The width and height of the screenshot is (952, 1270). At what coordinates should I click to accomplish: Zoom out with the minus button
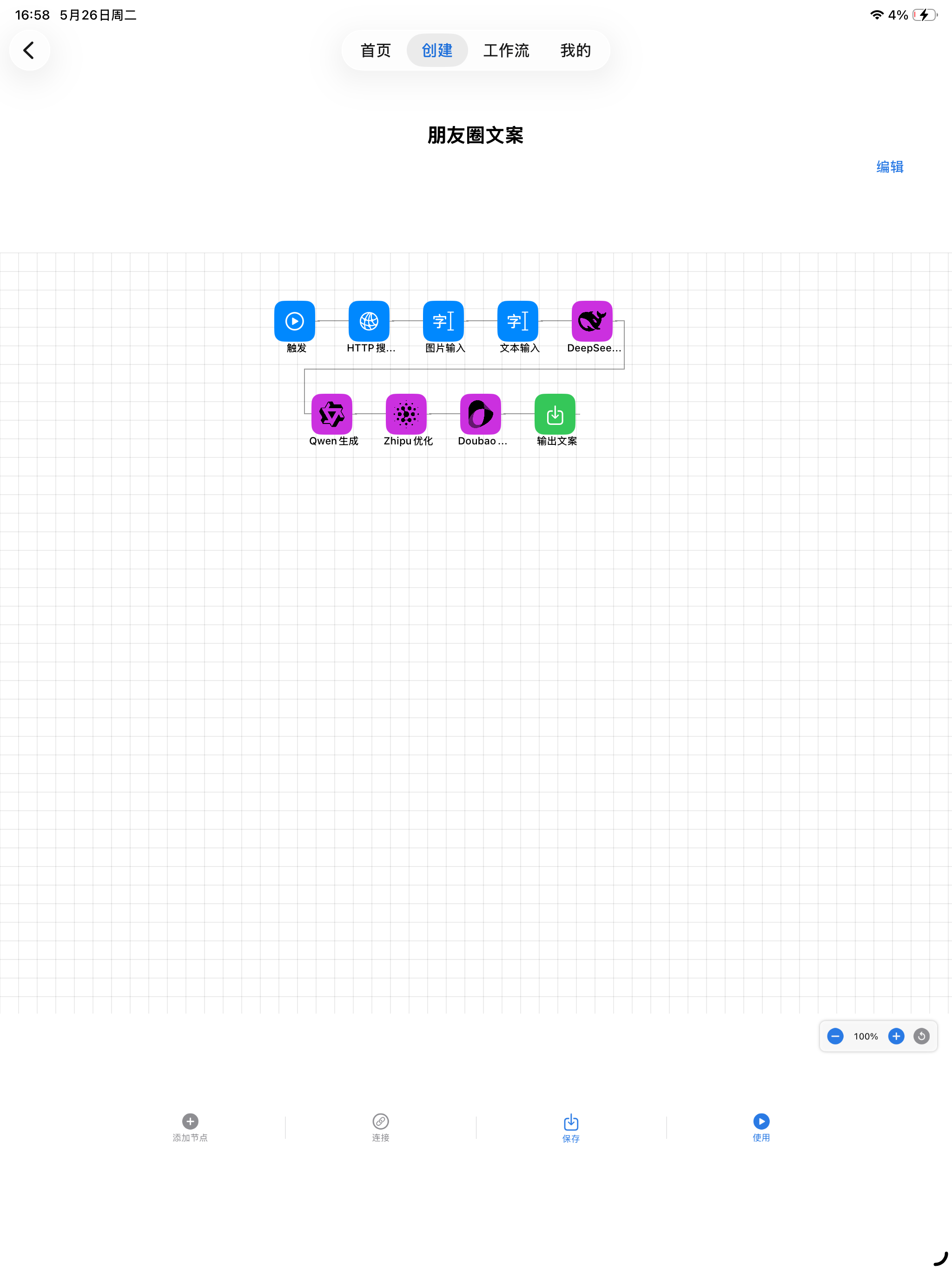(x=835, y=1036)
